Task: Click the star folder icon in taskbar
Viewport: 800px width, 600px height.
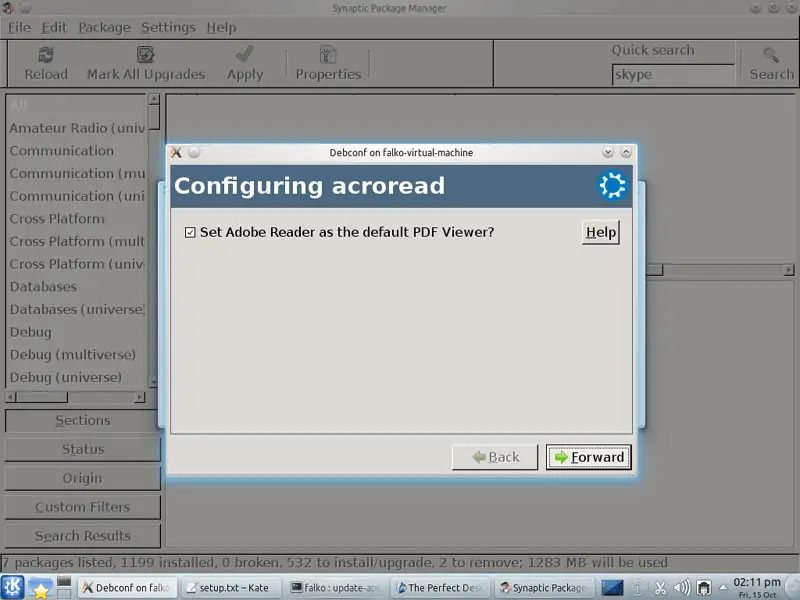Action: point(40,588)
